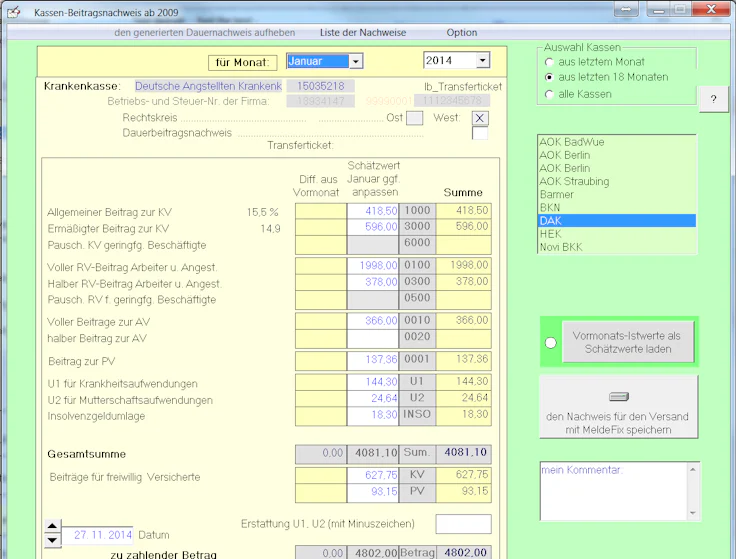The width and height of the screenshot is (736, 559).
Task: Click the Datum field showing 27.11.2014
Action: [x=98, y=535]
